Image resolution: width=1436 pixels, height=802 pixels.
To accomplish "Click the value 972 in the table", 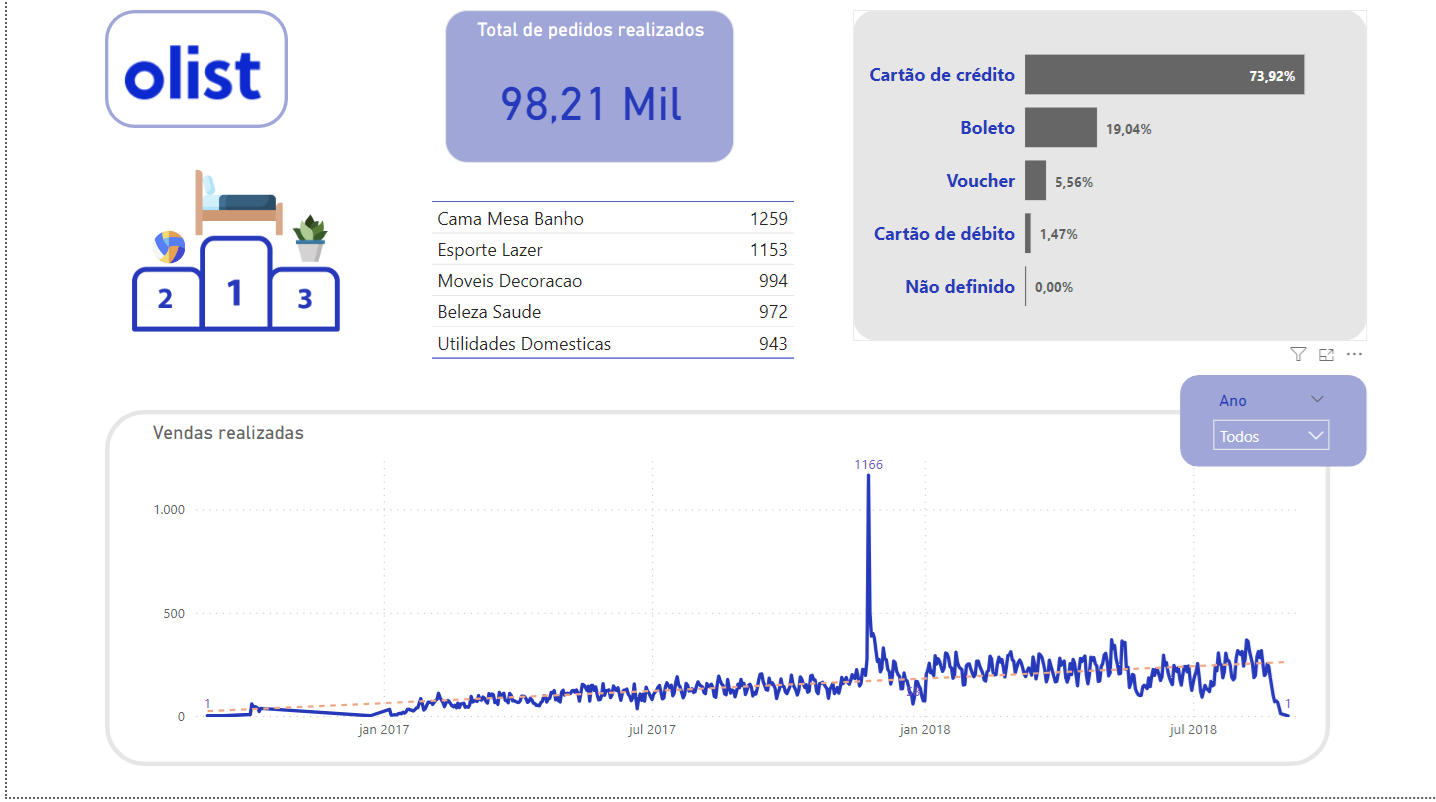I will point(773,312).
